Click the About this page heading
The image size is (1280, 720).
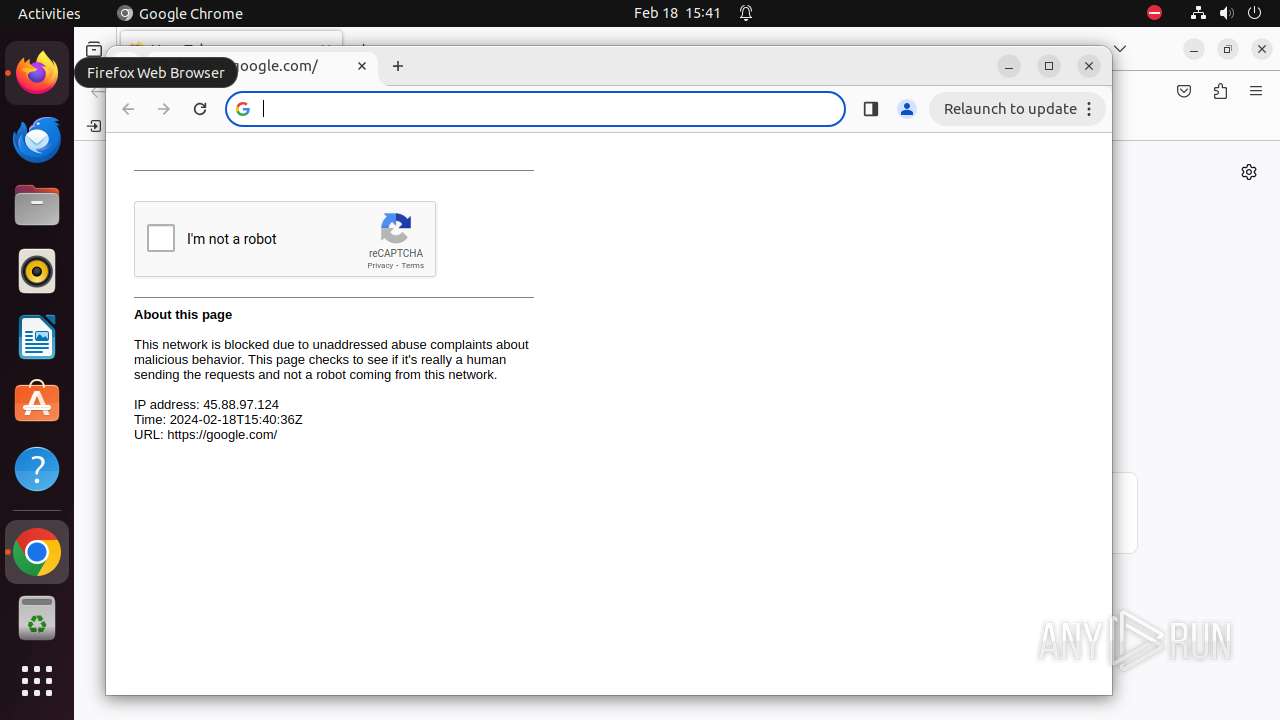coord(183,314)
